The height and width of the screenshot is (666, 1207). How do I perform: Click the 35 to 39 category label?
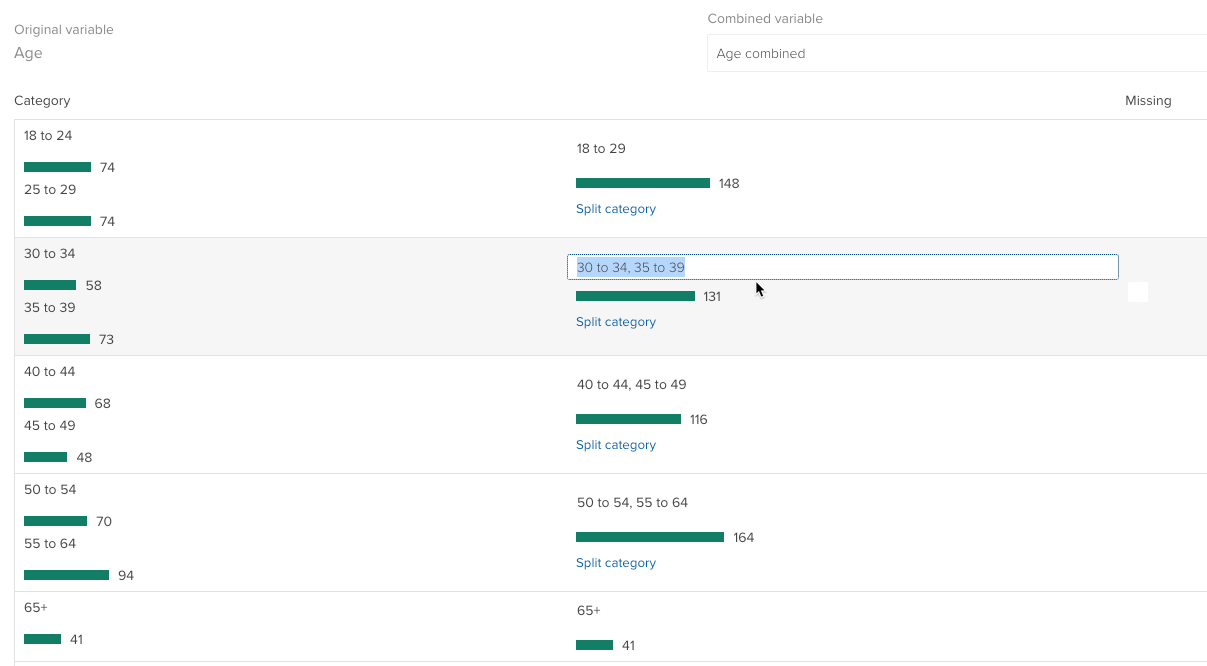click(50, 307)
